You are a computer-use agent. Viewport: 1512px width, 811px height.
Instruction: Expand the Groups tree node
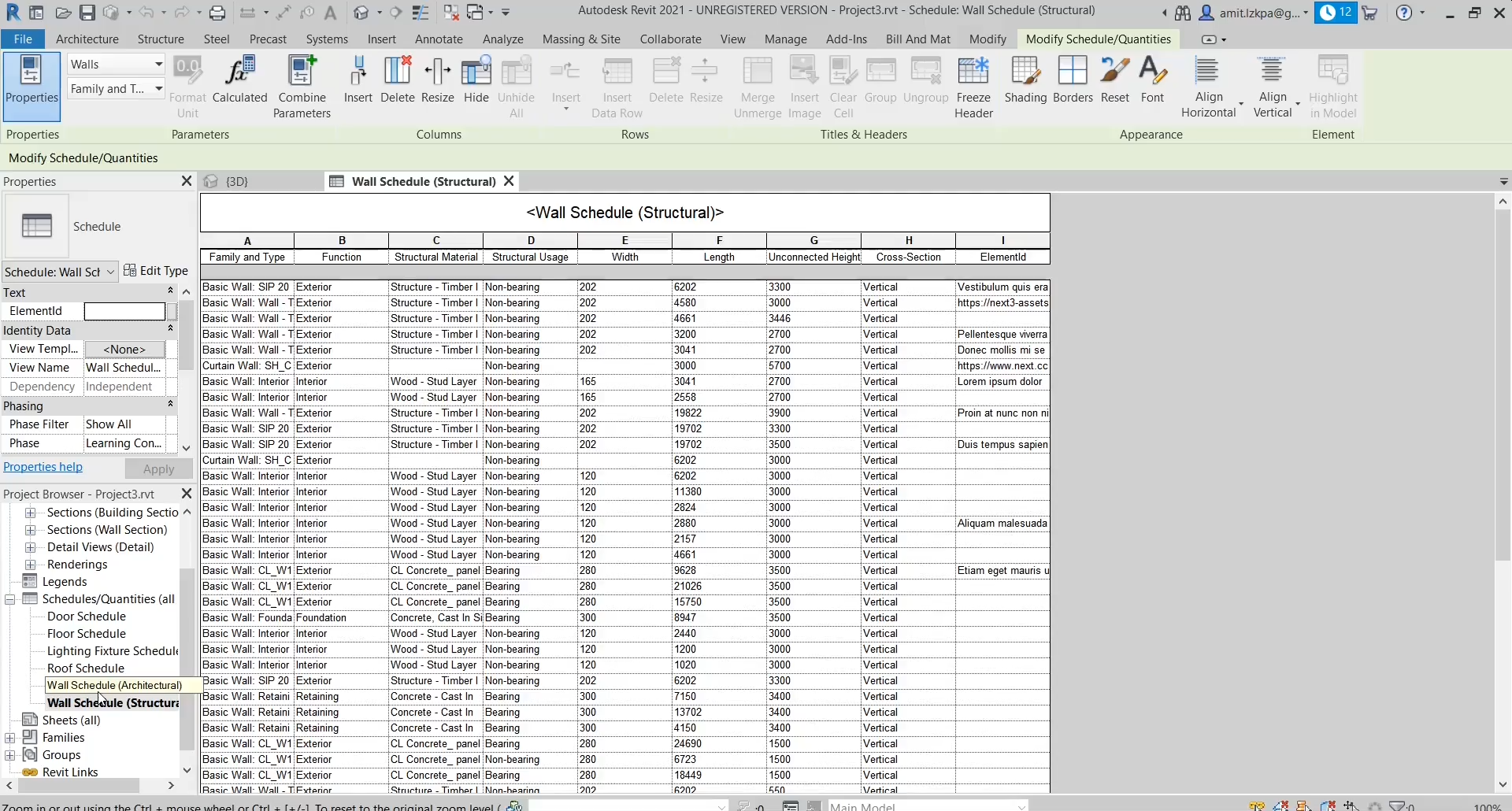tap(10, 755)
